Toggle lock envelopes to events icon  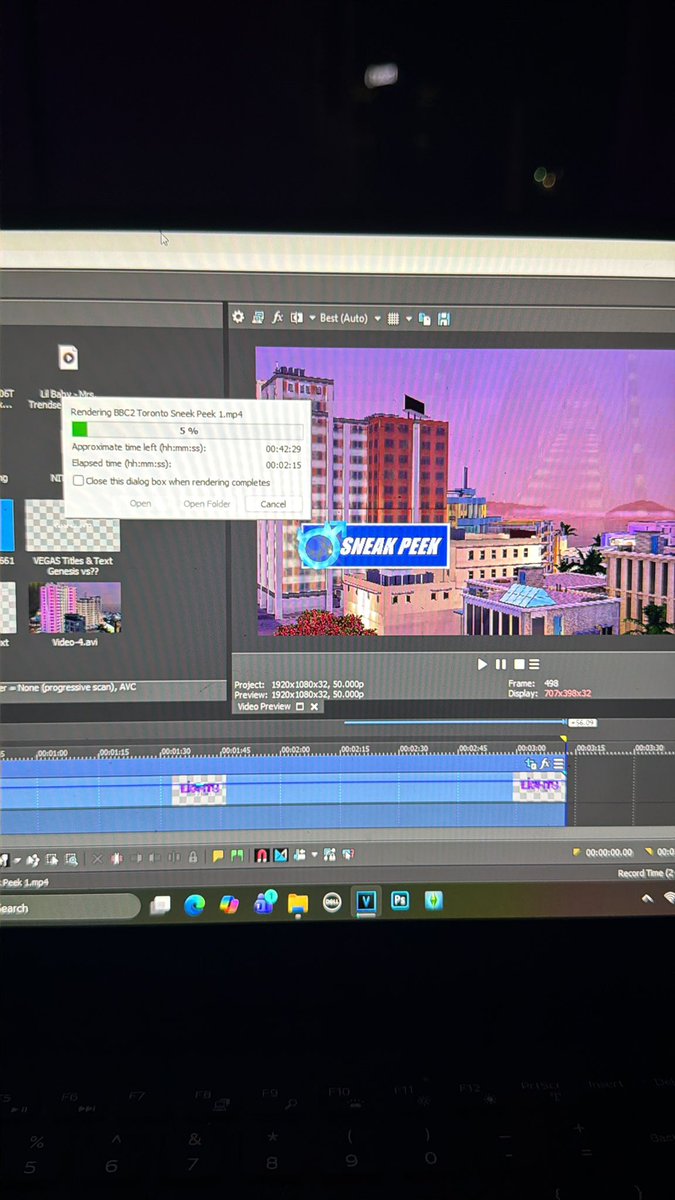point(330,855)
